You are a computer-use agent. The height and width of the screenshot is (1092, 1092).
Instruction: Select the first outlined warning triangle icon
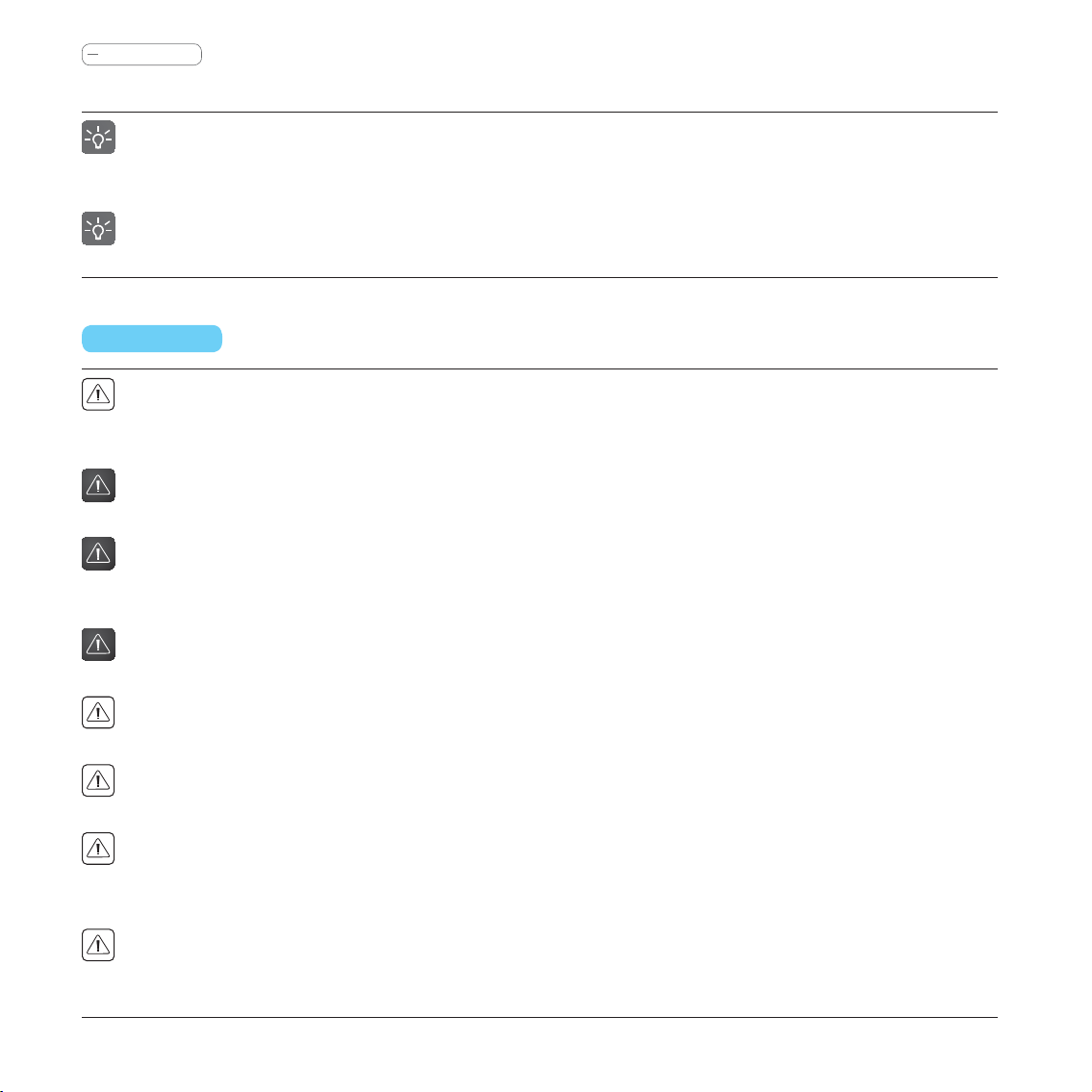coord(98,394)
